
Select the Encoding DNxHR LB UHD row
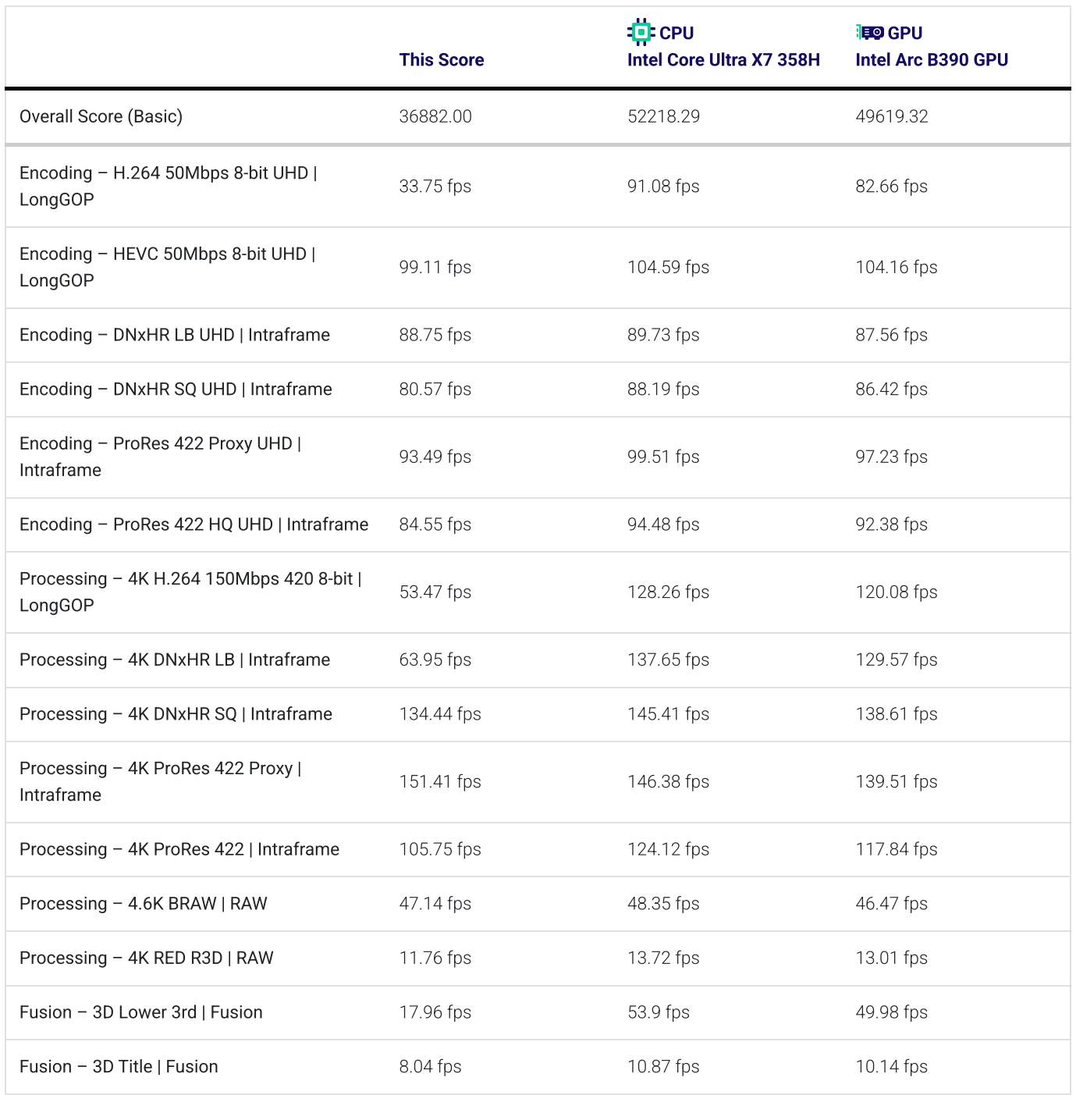174,335
